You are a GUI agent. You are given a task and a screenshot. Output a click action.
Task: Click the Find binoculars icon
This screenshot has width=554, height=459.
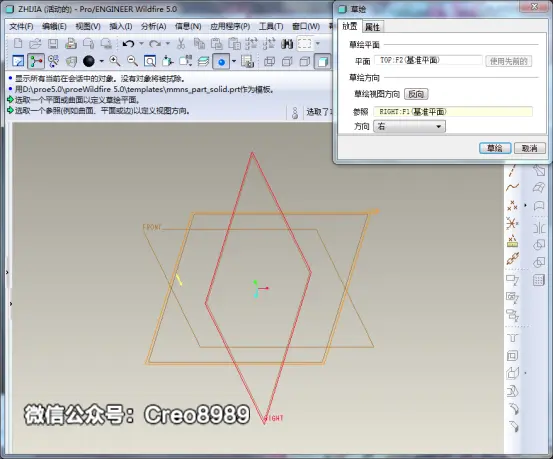pyautogui.click(x=287, y=44)
